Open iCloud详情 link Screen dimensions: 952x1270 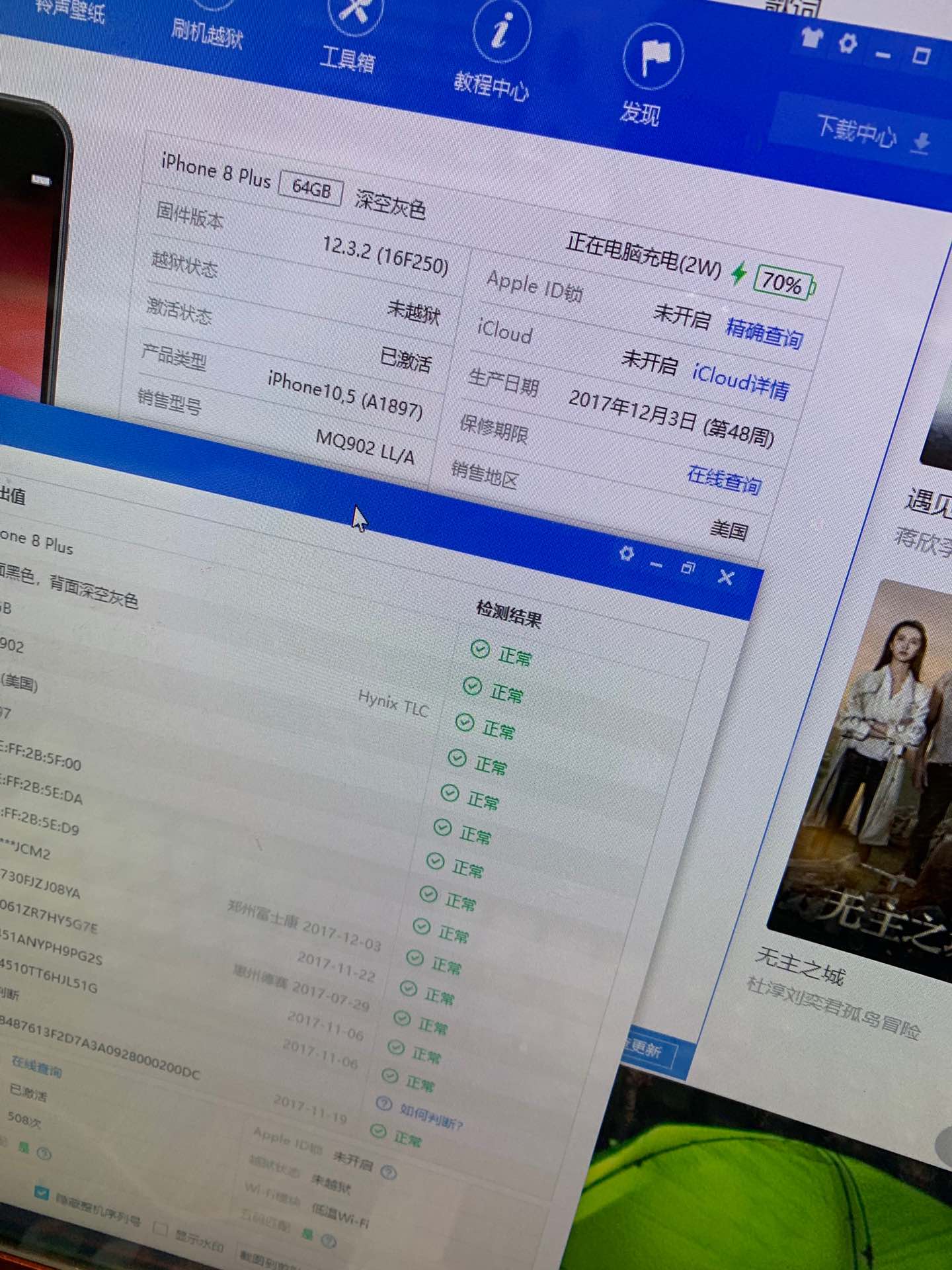(x=740, y=382)
